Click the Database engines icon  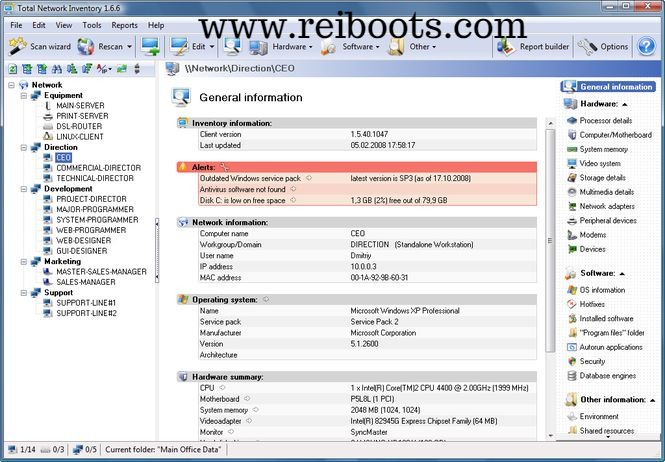click(x=572, y=376)
